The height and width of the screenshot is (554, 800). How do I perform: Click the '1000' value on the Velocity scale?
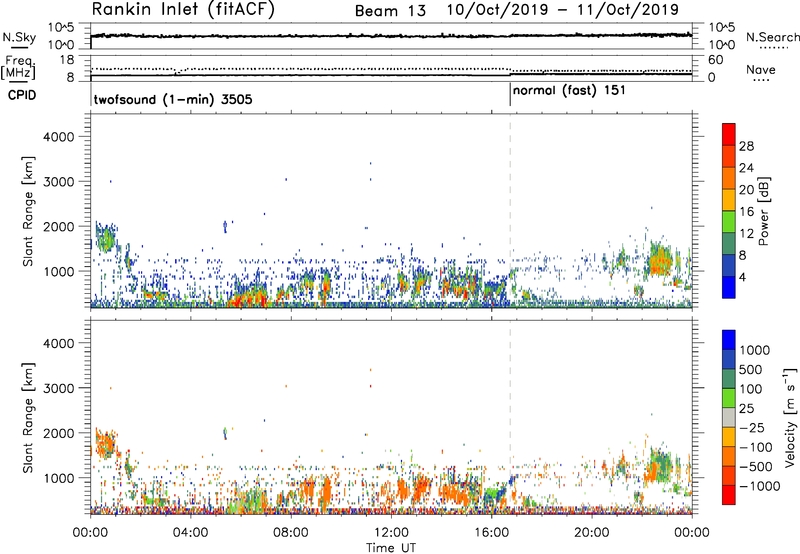(x=755, y=350)
